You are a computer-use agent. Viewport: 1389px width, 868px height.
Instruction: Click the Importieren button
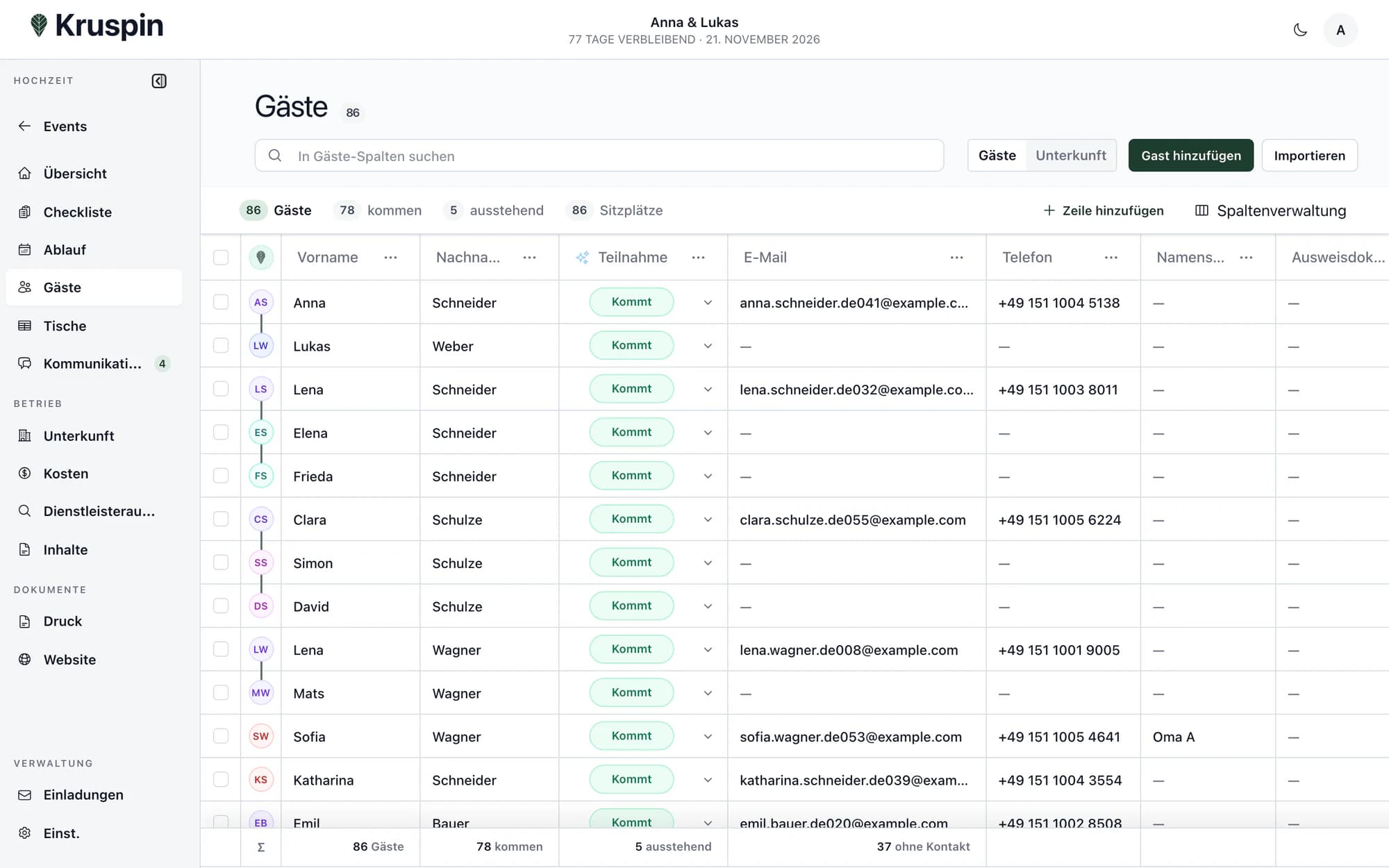(x=1309, y=156)
